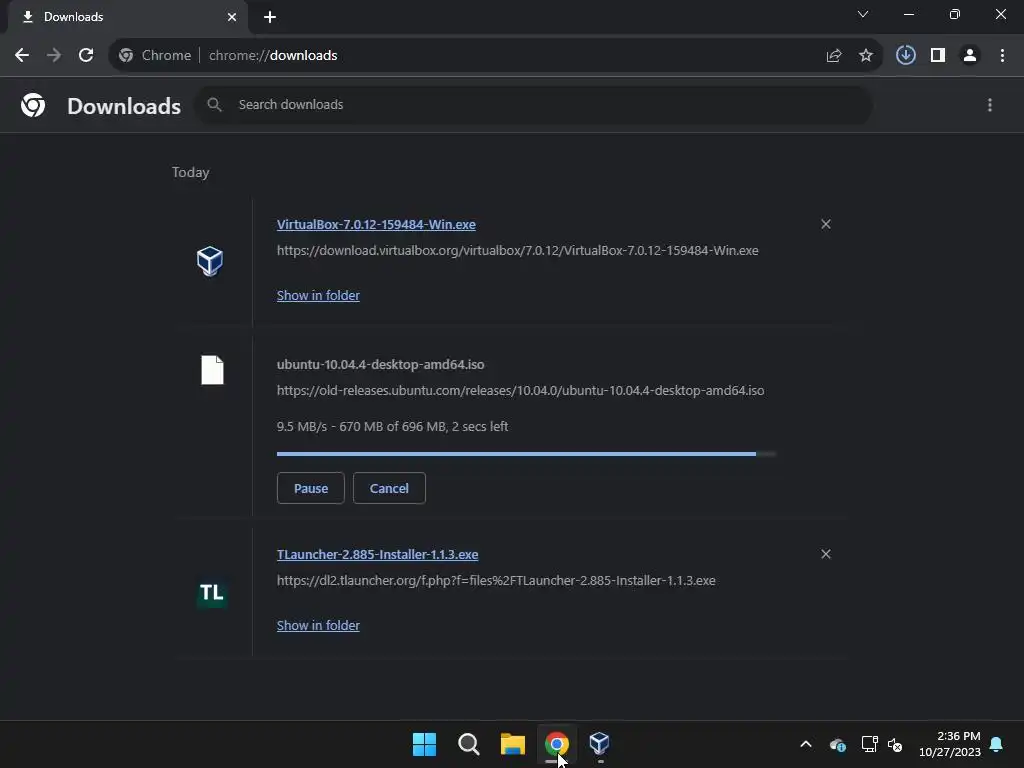Open the Windows Start menu
The image size is (1024, 768).
pyautogui.click(x=424, y=744)
